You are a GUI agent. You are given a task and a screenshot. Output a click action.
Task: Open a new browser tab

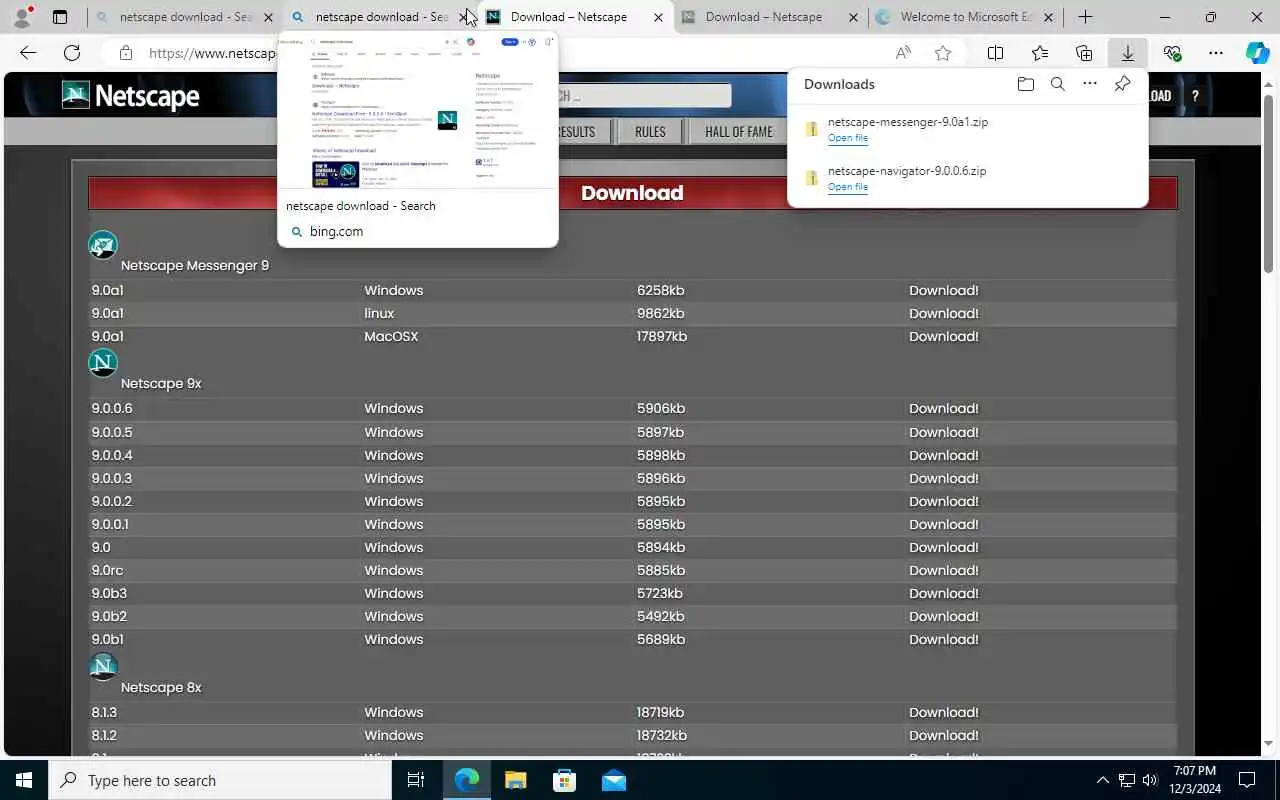(x=1085, y=17)
